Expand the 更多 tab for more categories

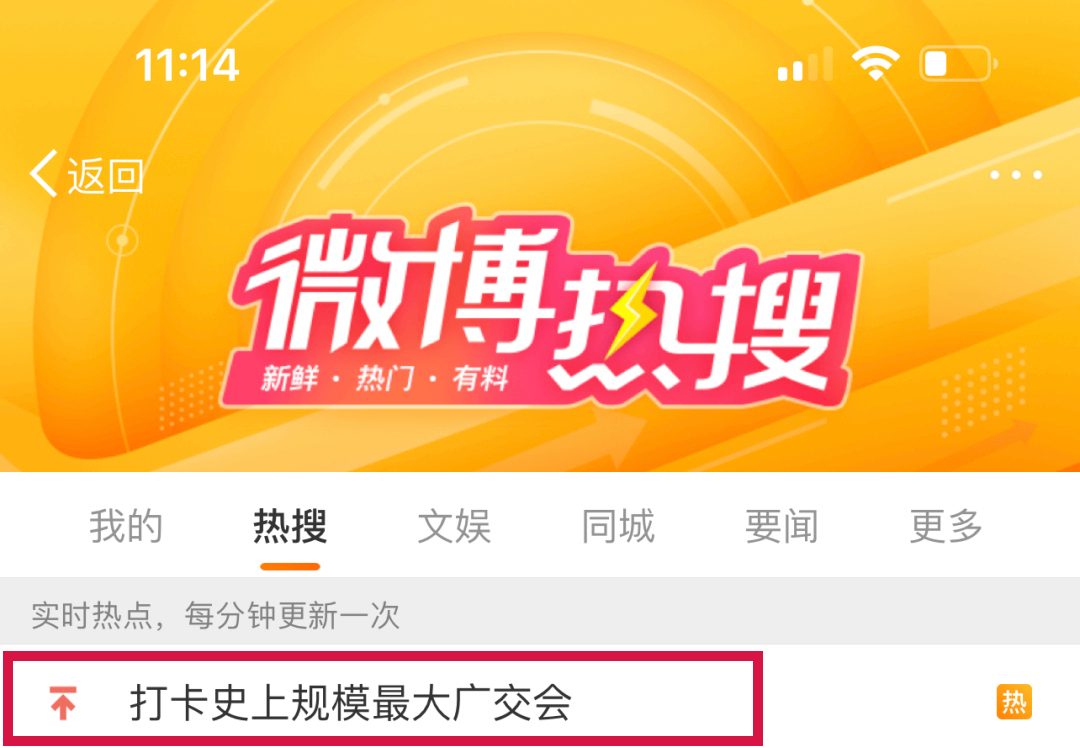(x=946, y=527)
